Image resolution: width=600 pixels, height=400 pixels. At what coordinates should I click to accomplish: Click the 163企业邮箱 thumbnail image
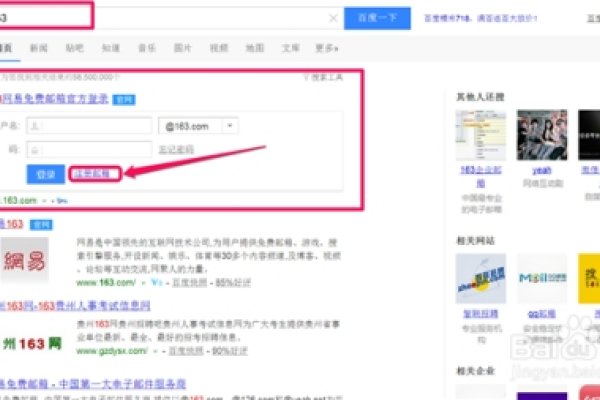481,135
